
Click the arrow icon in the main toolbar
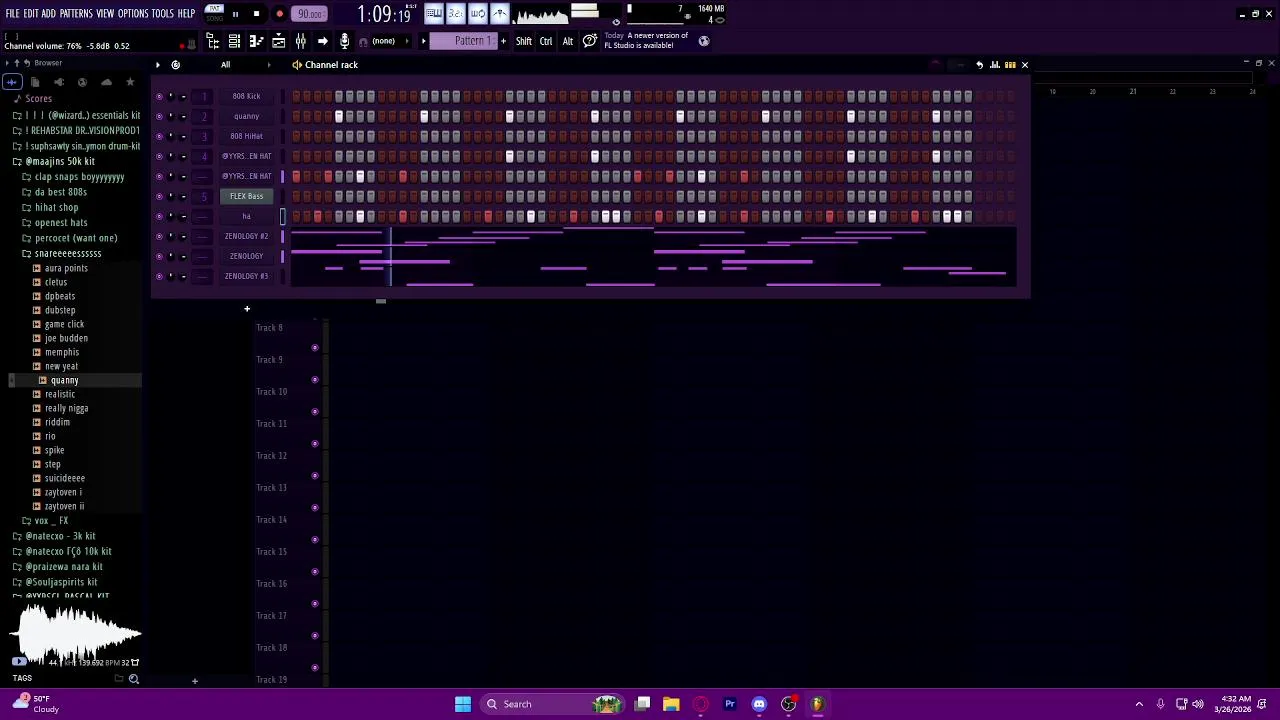pos(322,41)
